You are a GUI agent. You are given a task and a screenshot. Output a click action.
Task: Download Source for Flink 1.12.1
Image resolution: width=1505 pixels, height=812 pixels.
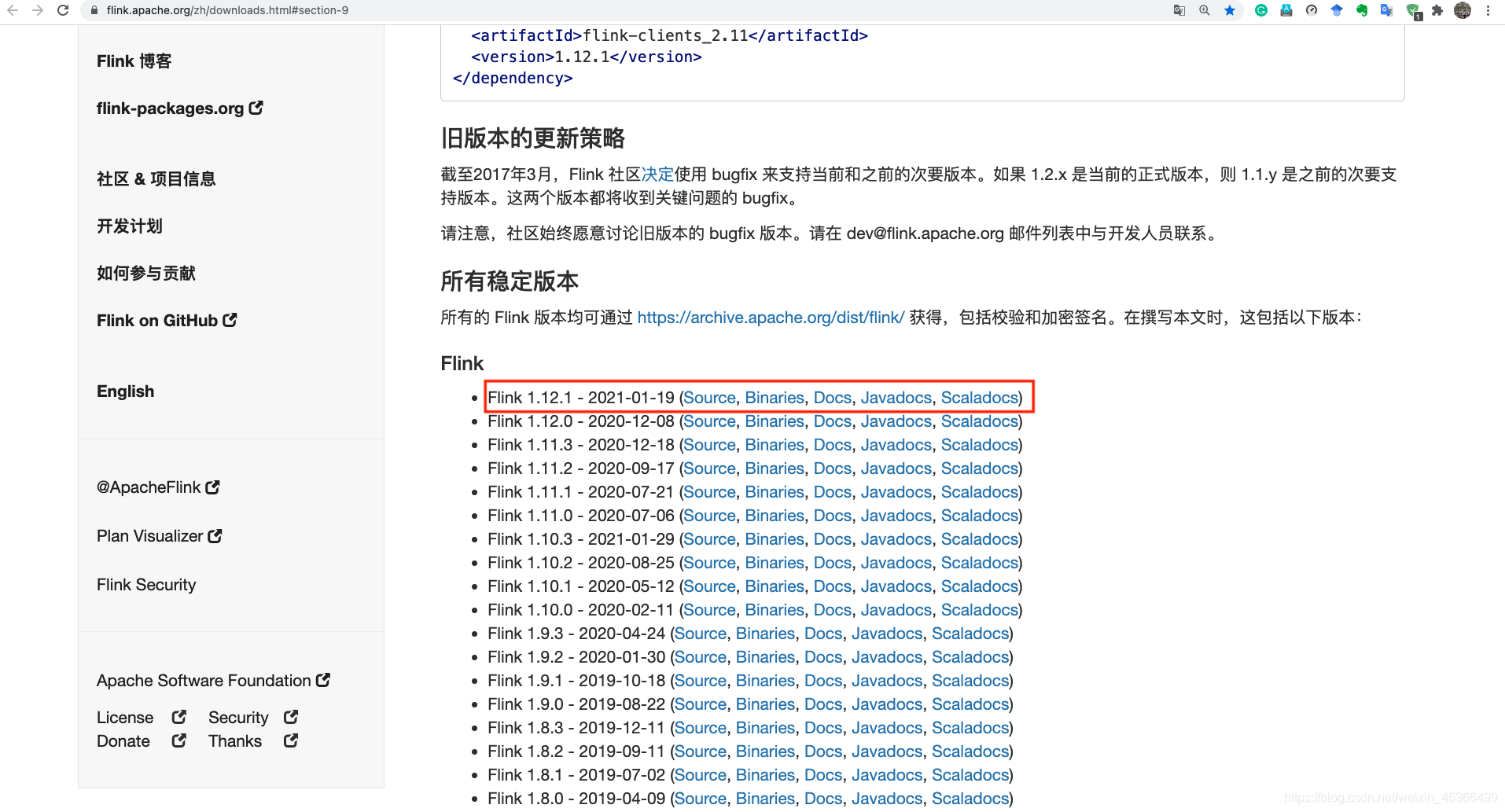point(710,398)
